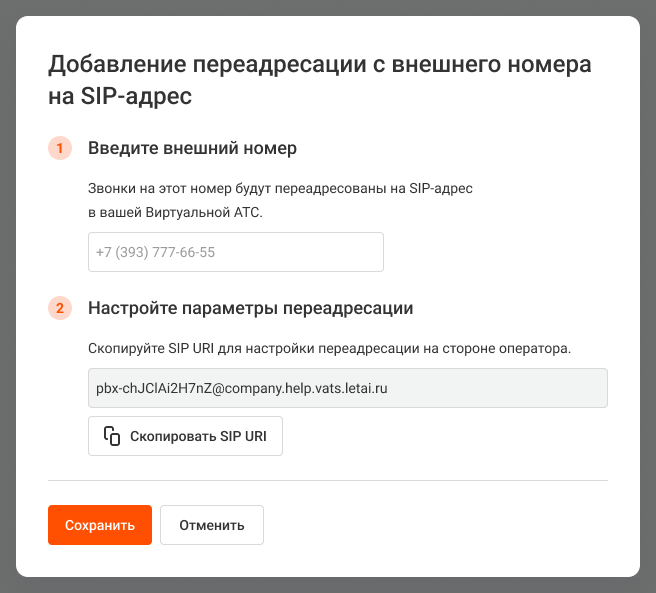Click the Введите внешний номер heading
The height and width of the screenshot is (593, 656).
(x=192, y=149)
